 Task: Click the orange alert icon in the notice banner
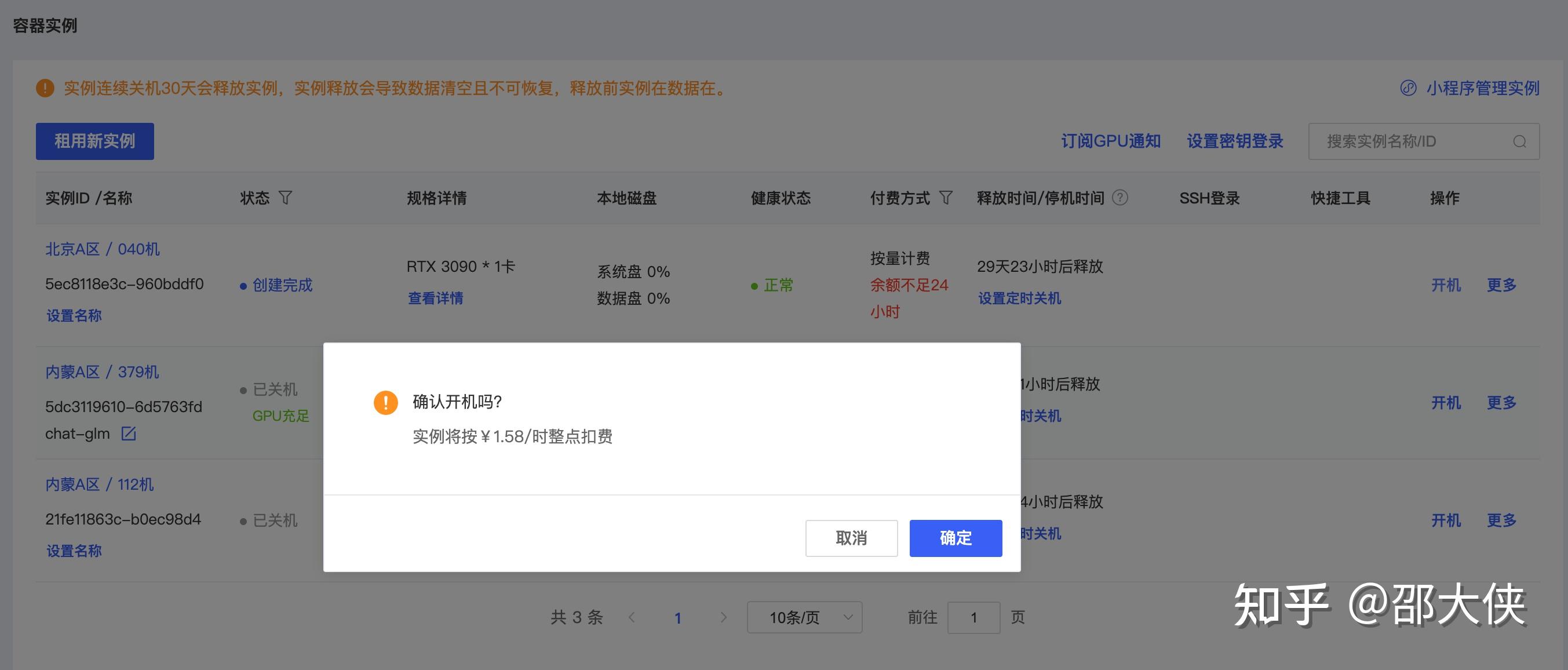pyautogui.click(x=45, y=88)
